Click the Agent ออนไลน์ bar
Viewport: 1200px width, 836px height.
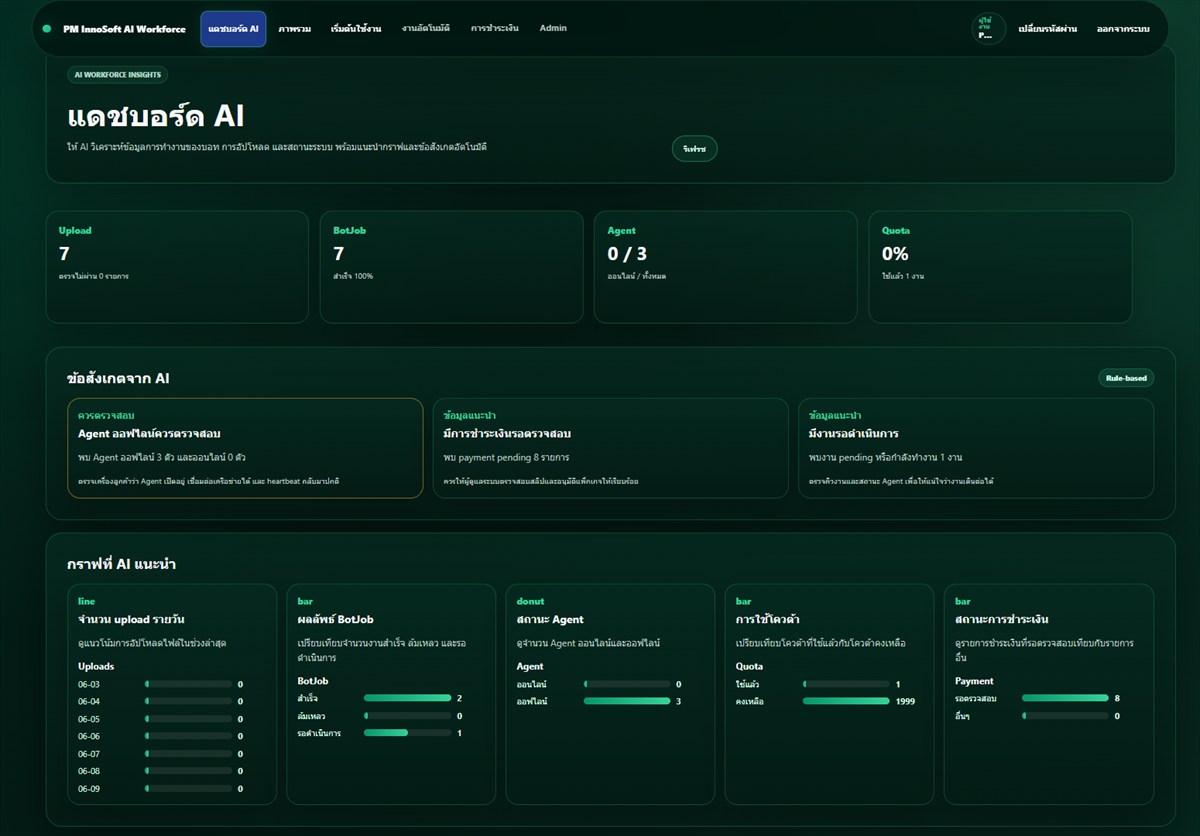tap(627, 684)
